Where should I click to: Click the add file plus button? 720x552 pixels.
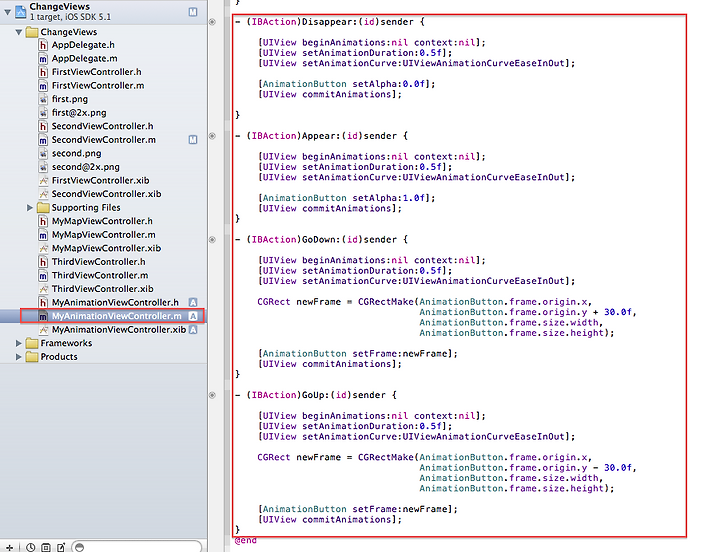tap(10, 547)
